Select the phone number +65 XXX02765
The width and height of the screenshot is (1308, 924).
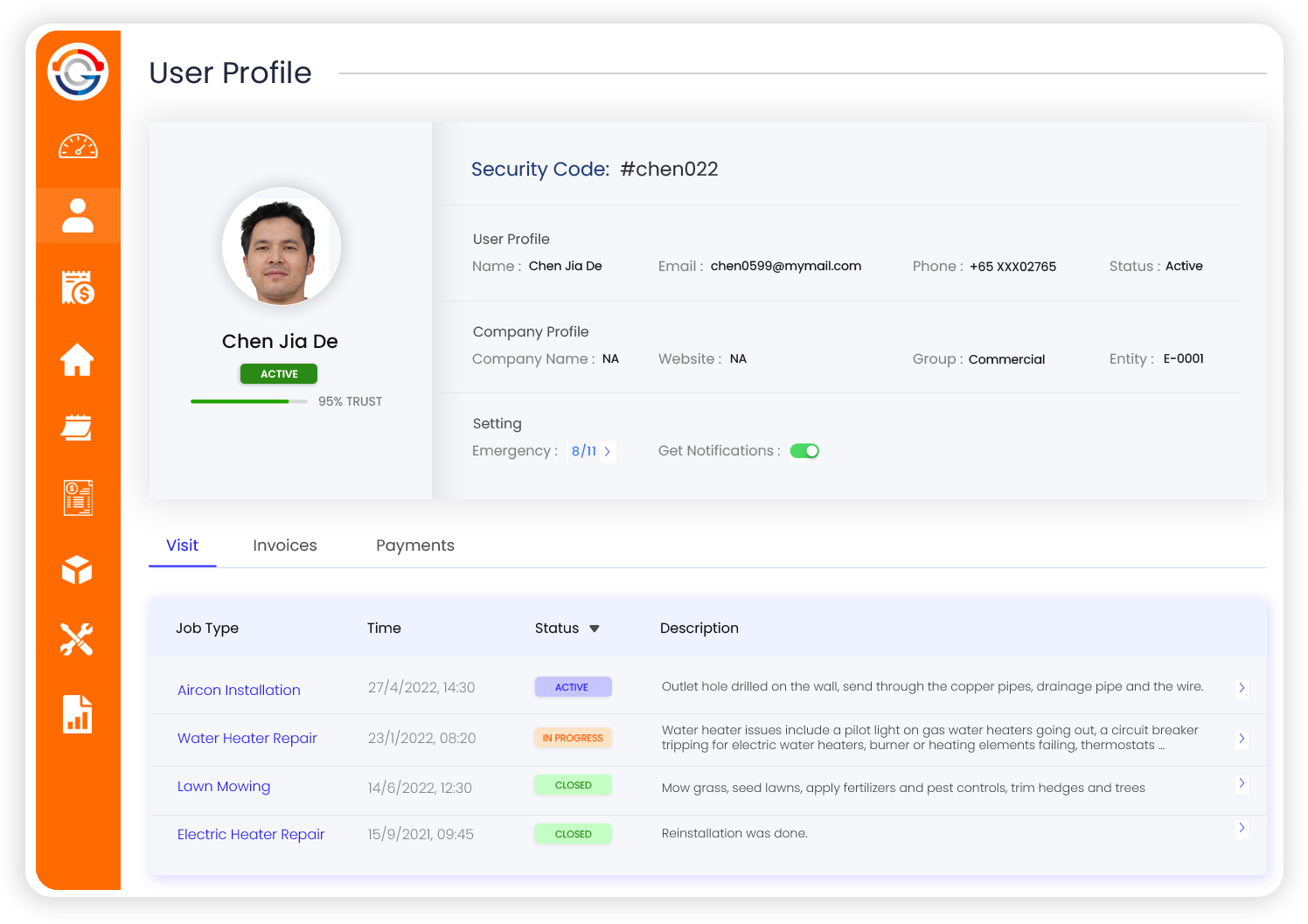(1012, 267)
